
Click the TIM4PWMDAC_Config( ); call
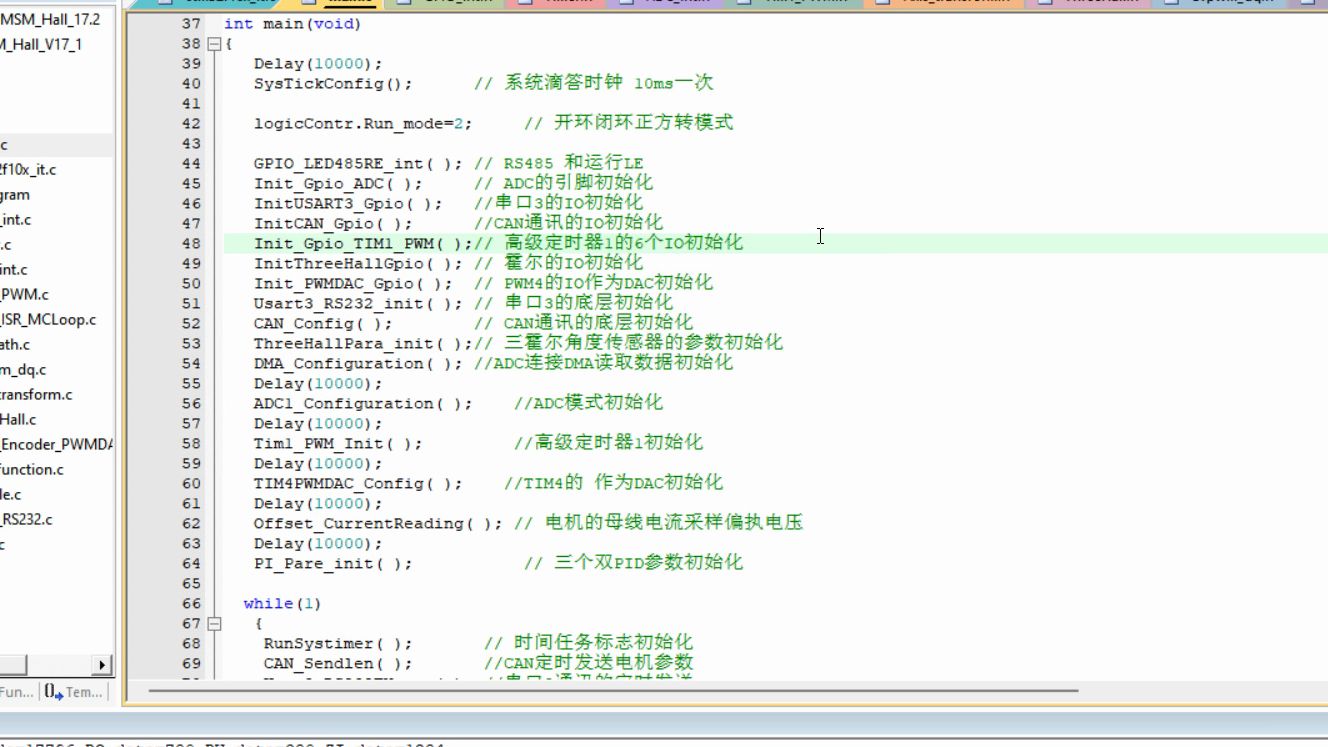(358, 484)
